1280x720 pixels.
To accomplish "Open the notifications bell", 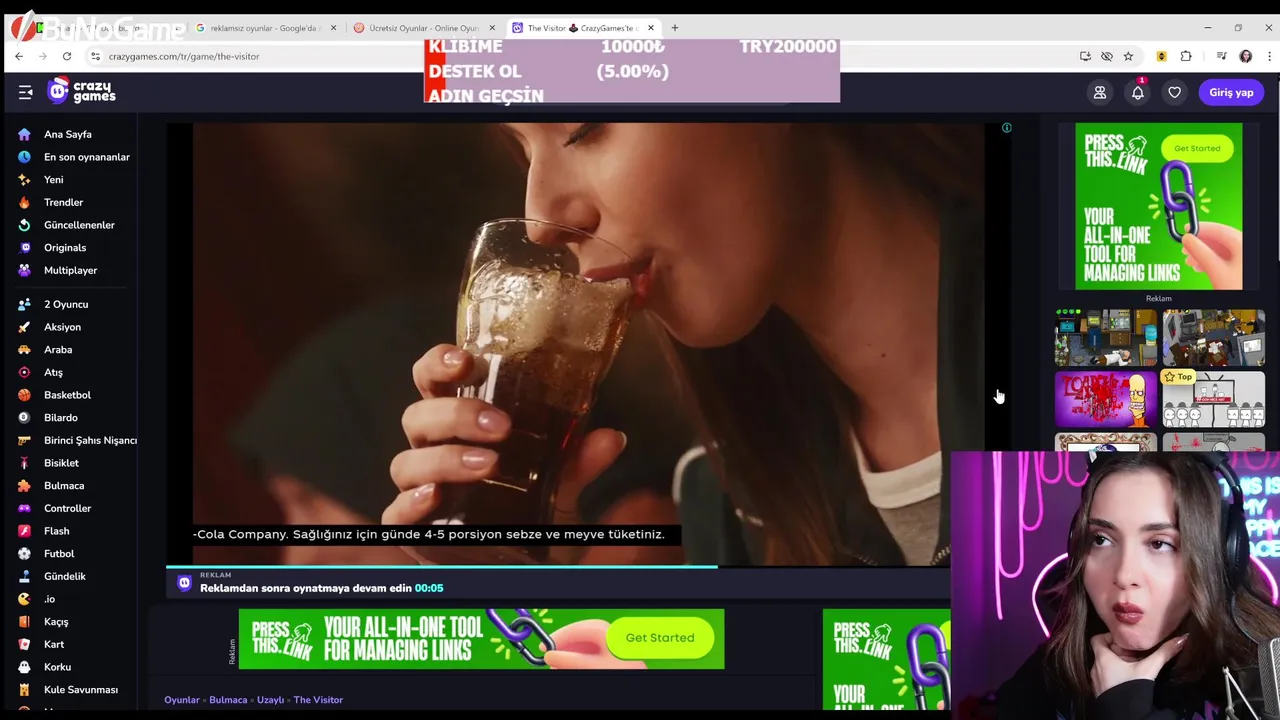I will click(x=1138, y=92).
